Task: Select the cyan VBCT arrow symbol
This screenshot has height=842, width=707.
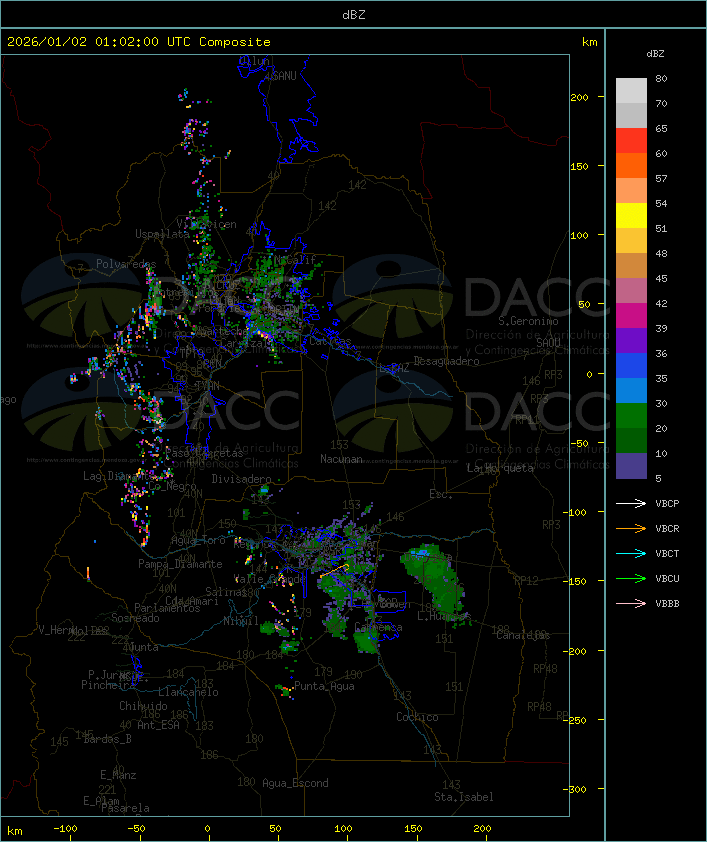Action: (x=631, y=553)
